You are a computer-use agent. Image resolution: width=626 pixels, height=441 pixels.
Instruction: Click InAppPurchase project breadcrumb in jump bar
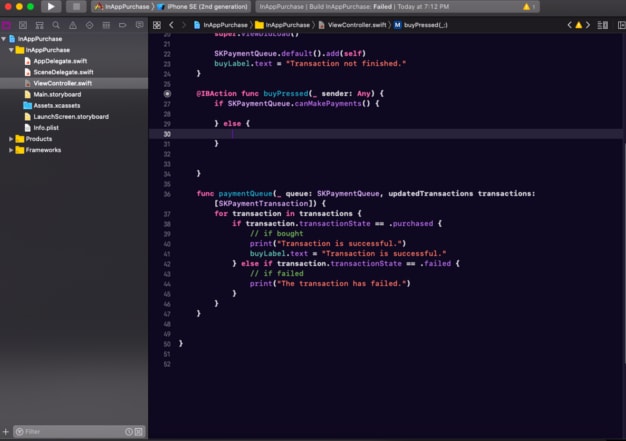[x=220, y=25]
